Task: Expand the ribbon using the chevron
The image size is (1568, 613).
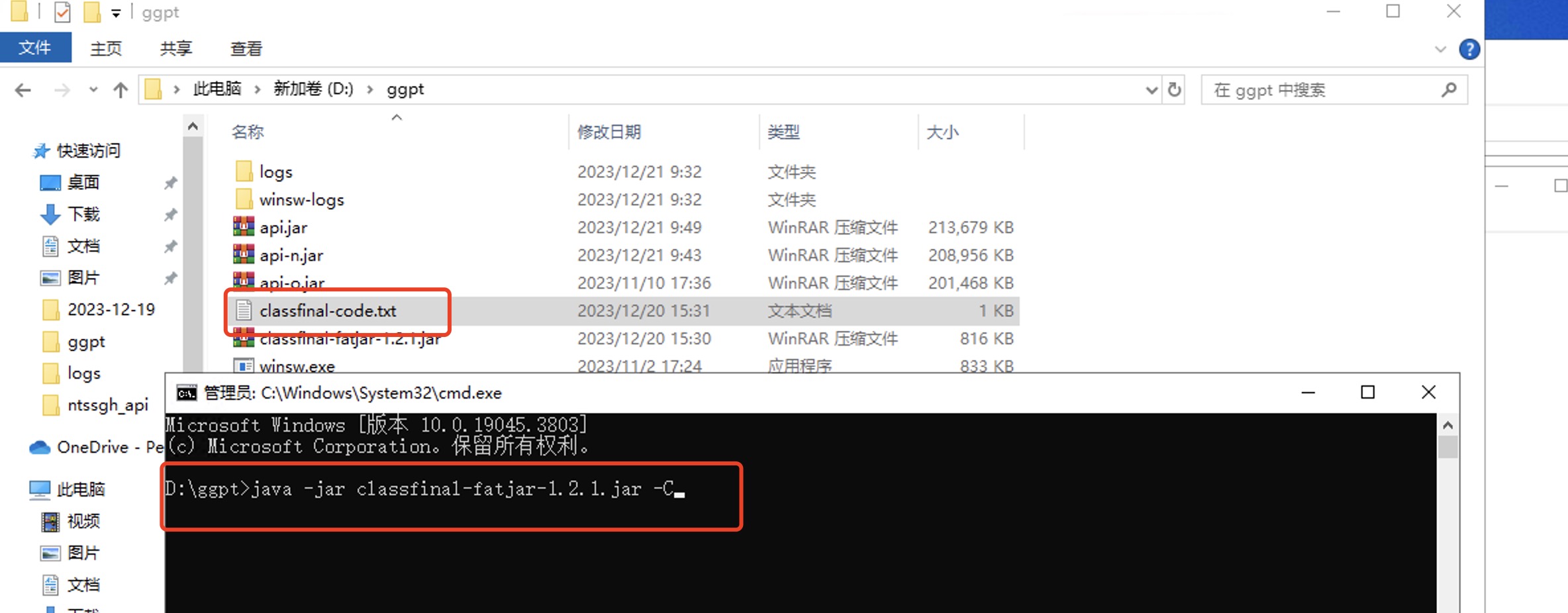Action: pos(1440,50)
